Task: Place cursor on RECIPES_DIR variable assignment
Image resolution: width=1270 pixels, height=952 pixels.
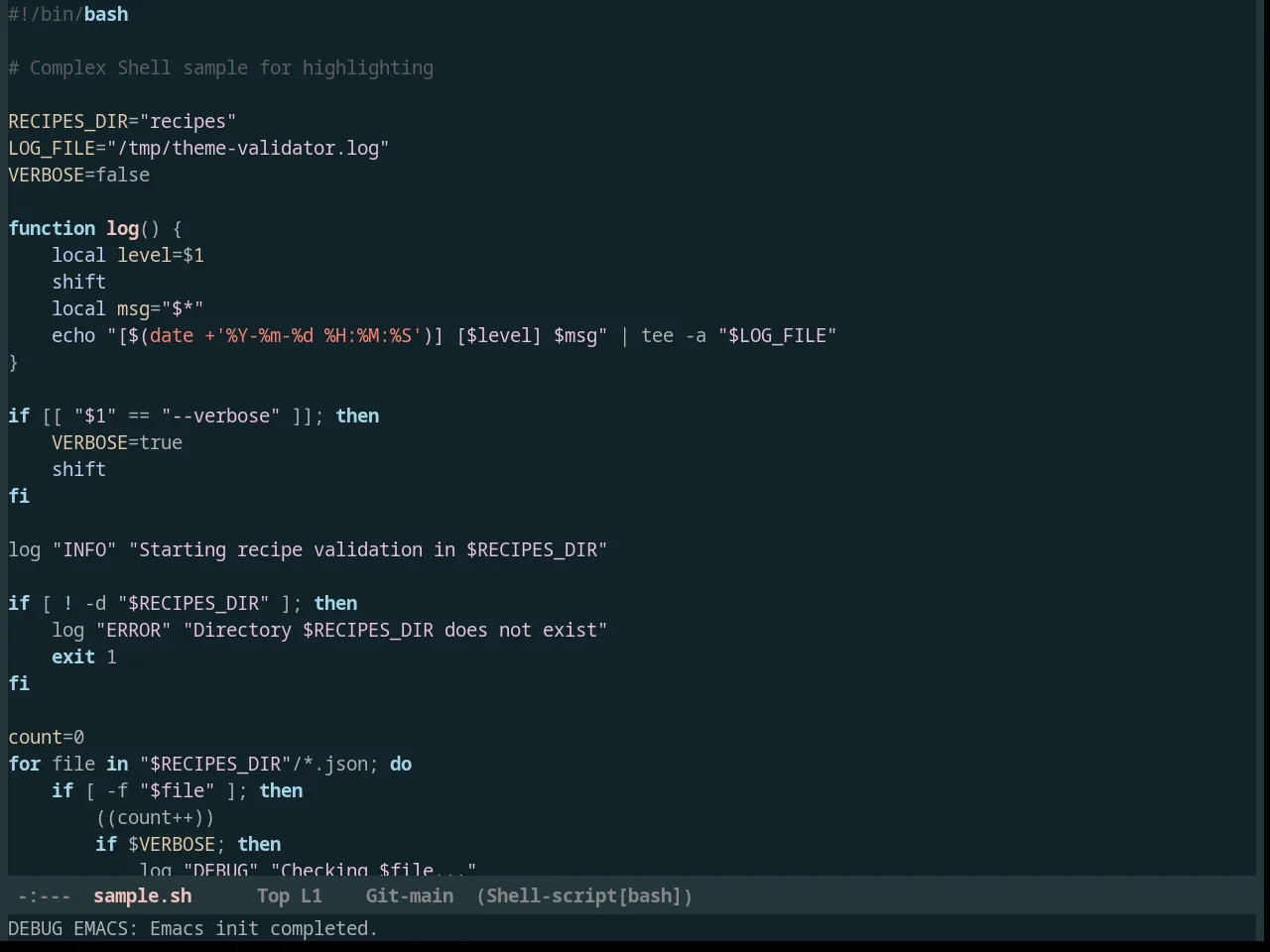Action: click(122, 121)
